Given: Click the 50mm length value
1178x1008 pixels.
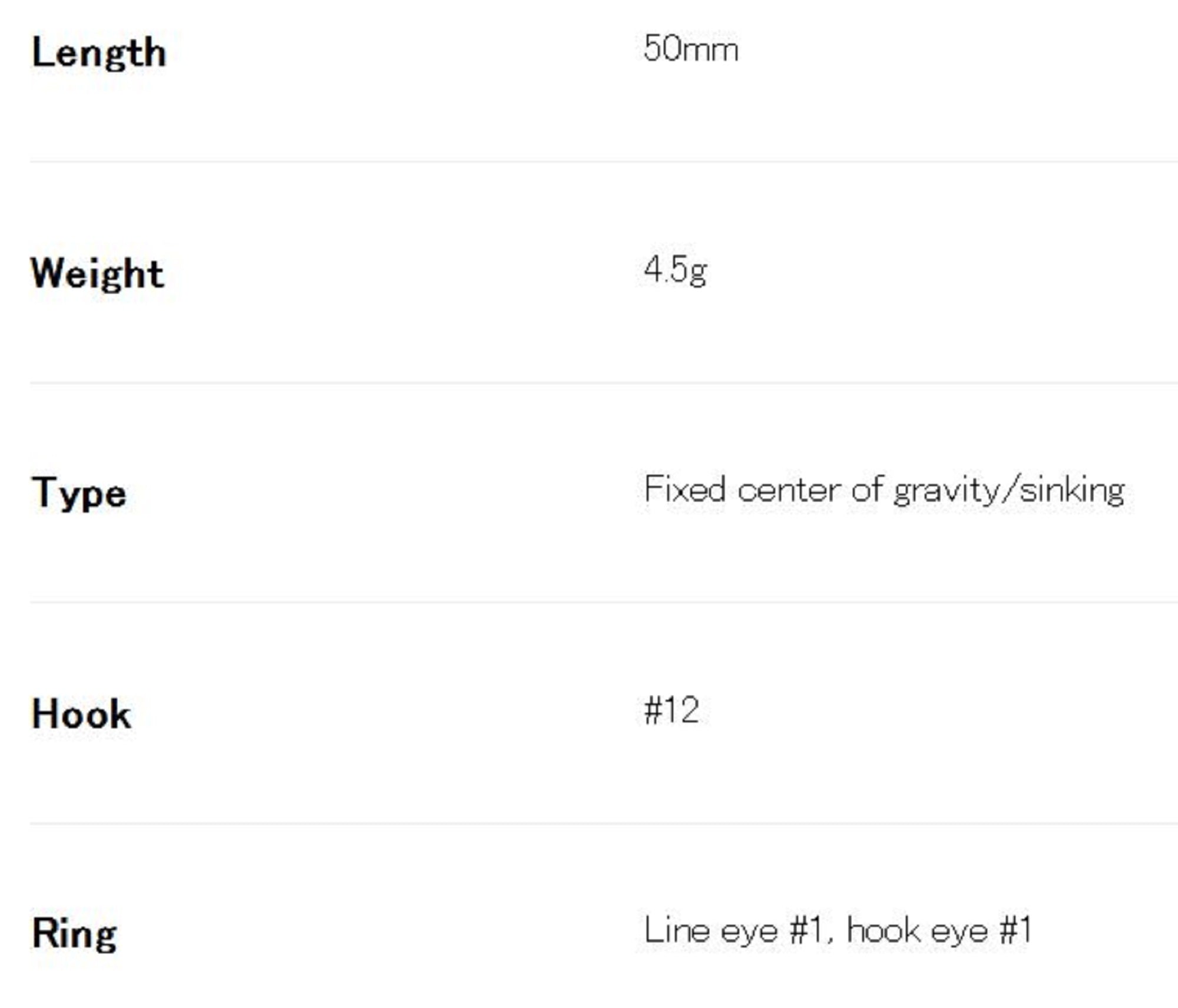Looking at the screenshot, I should (x=690, y=48).
